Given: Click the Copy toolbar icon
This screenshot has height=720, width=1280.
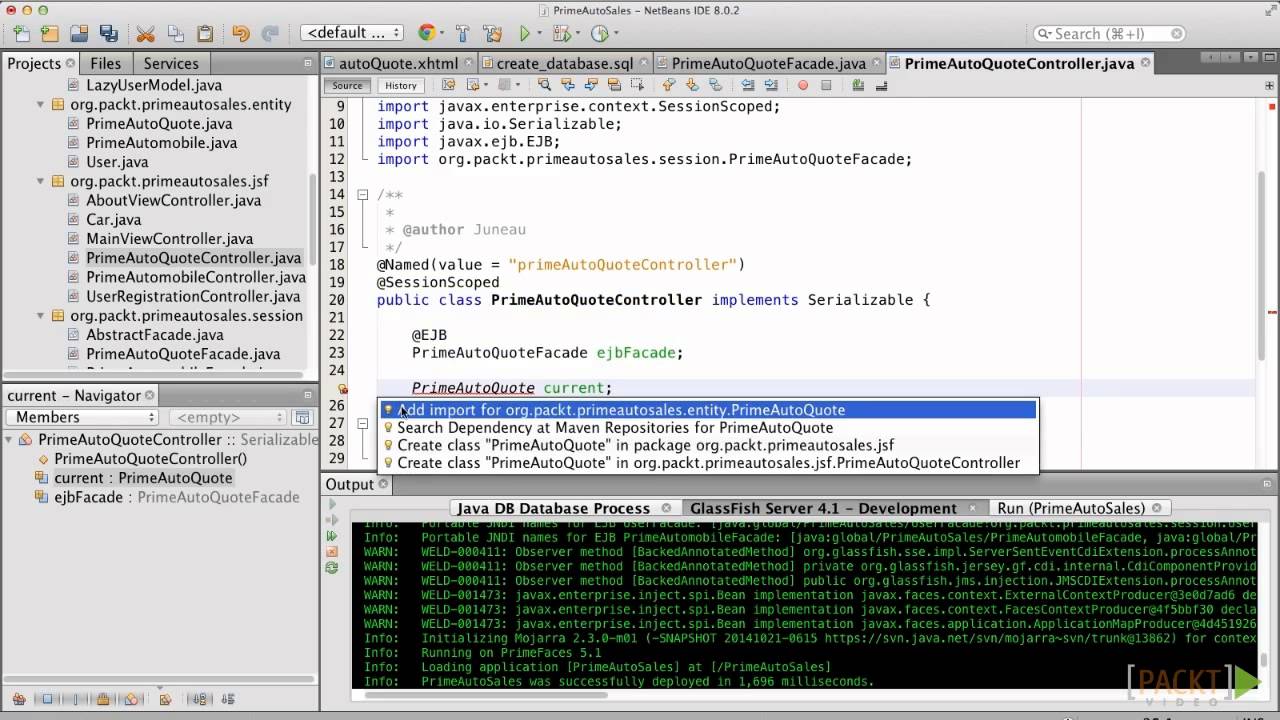Looking at the screenshot, I should (x=175, y=34).
